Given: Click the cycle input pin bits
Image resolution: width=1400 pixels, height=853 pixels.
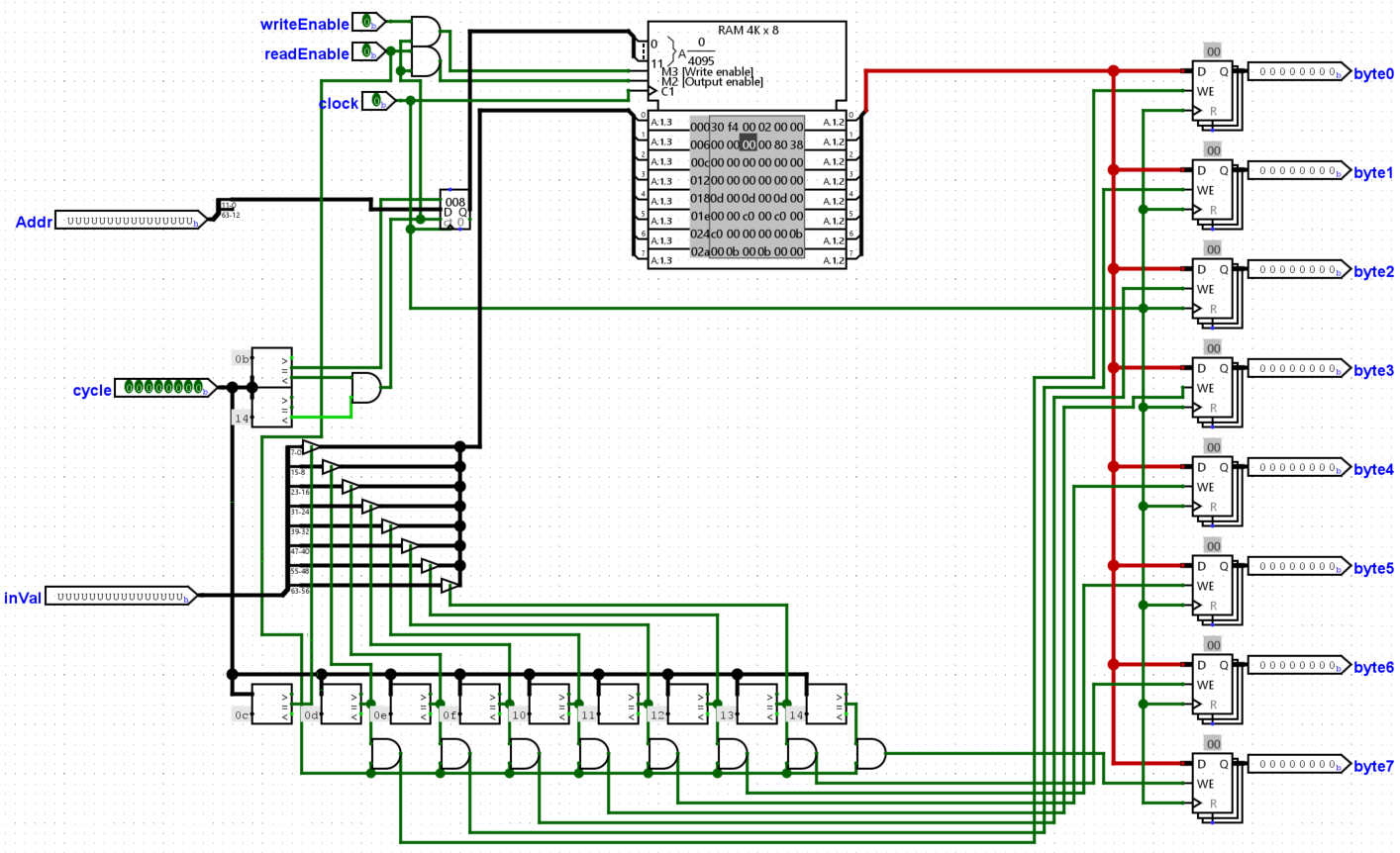Looking at the screenshot, I should [165, 387].
